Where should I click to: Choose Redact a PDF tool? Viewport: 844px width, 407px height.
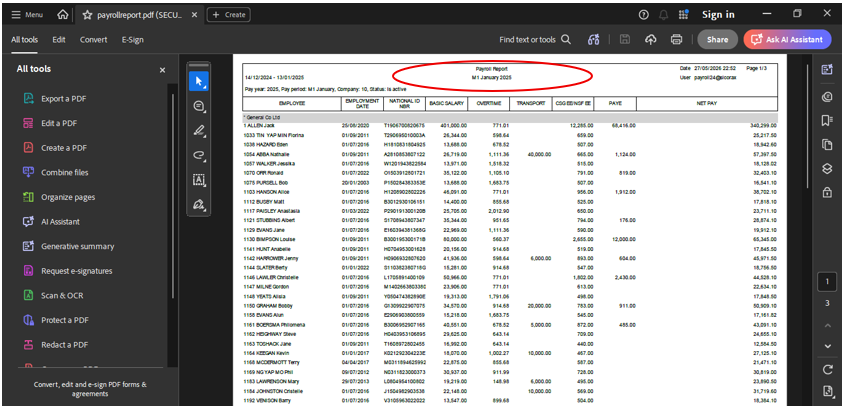point(64,345)
